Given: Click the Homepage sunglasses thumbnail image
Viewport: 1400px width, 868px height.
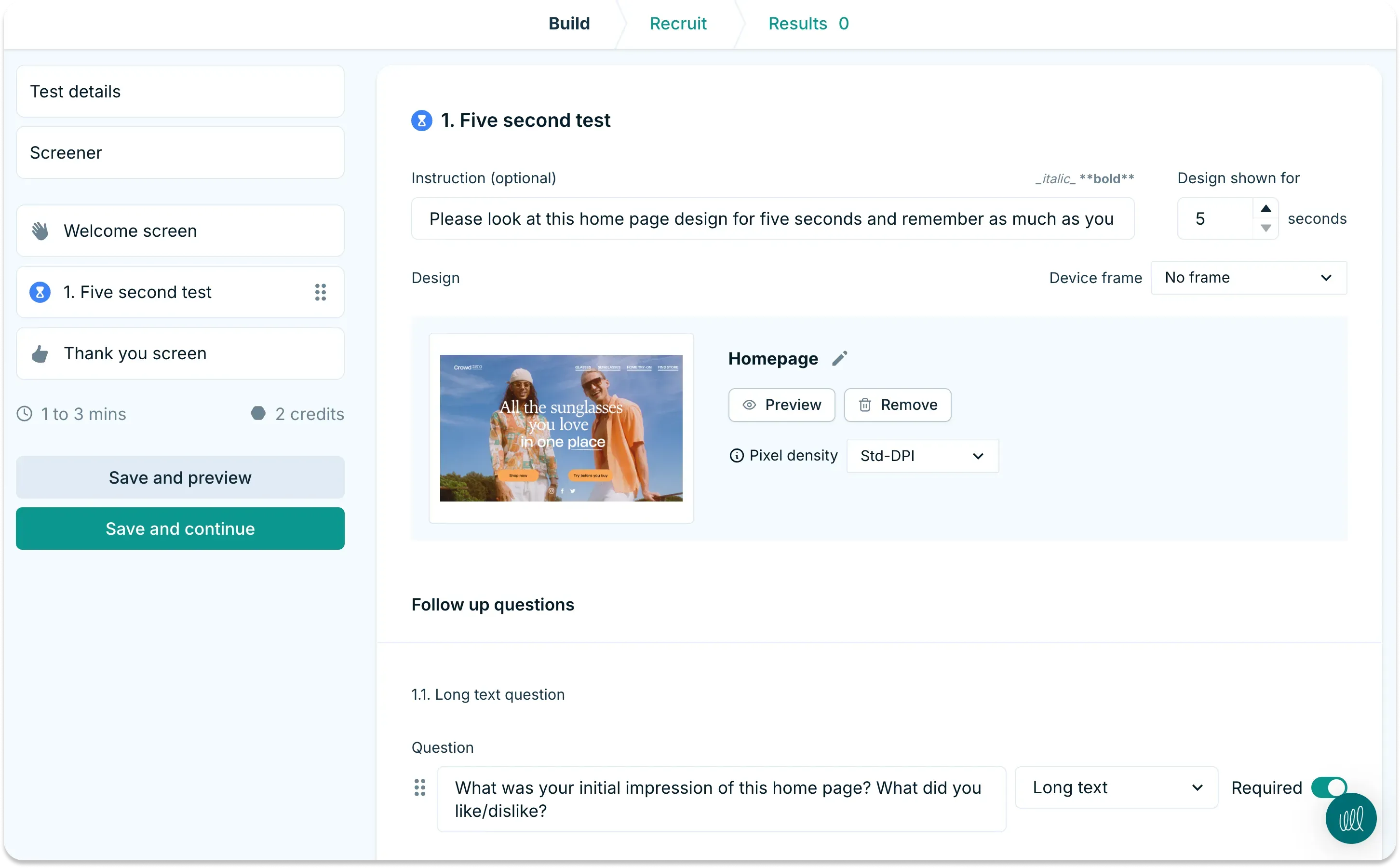Looking at the screenshot, I should 561,427.
